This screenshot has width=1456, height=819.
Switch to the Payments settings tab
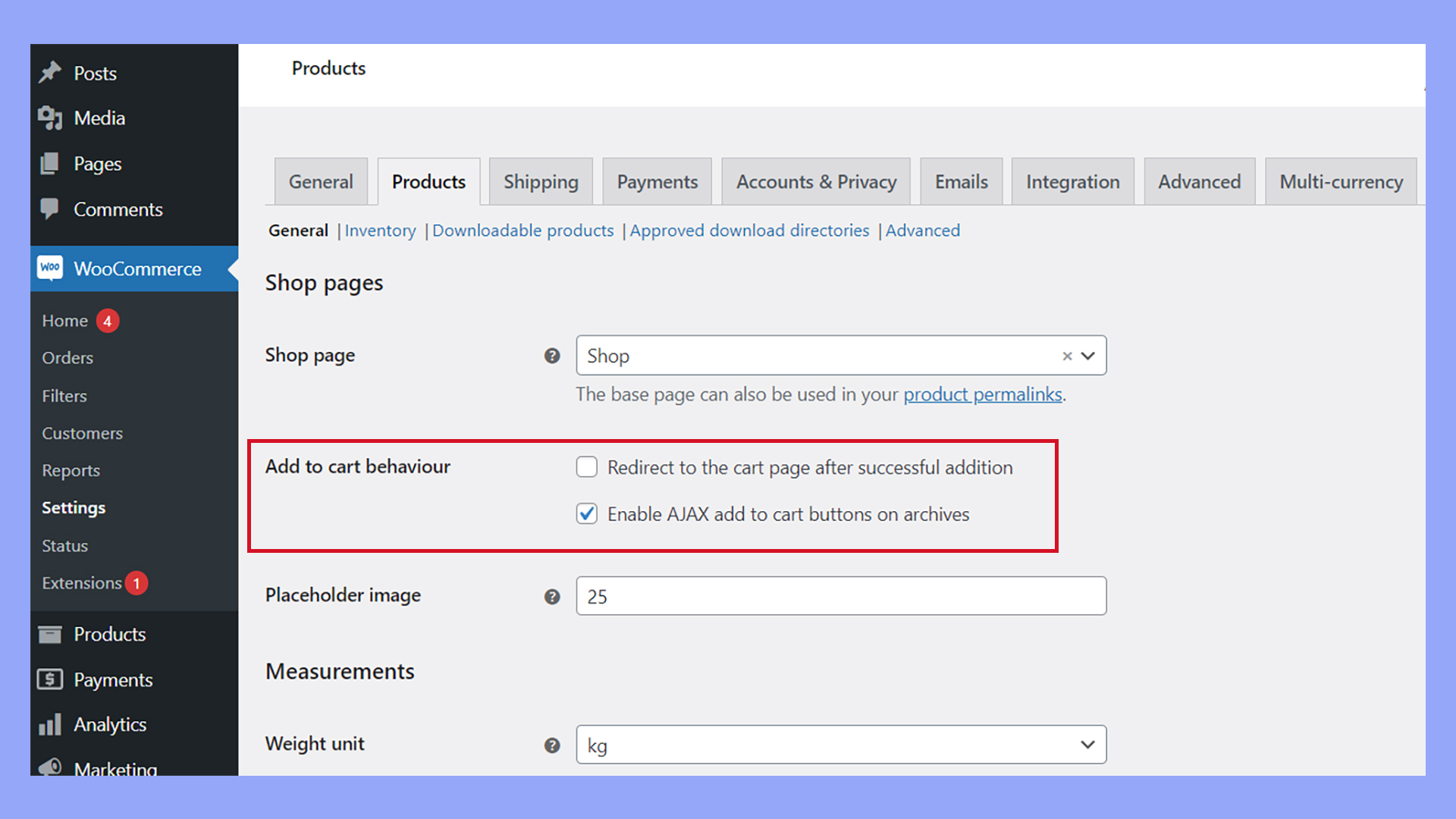[x=658, y=181]
